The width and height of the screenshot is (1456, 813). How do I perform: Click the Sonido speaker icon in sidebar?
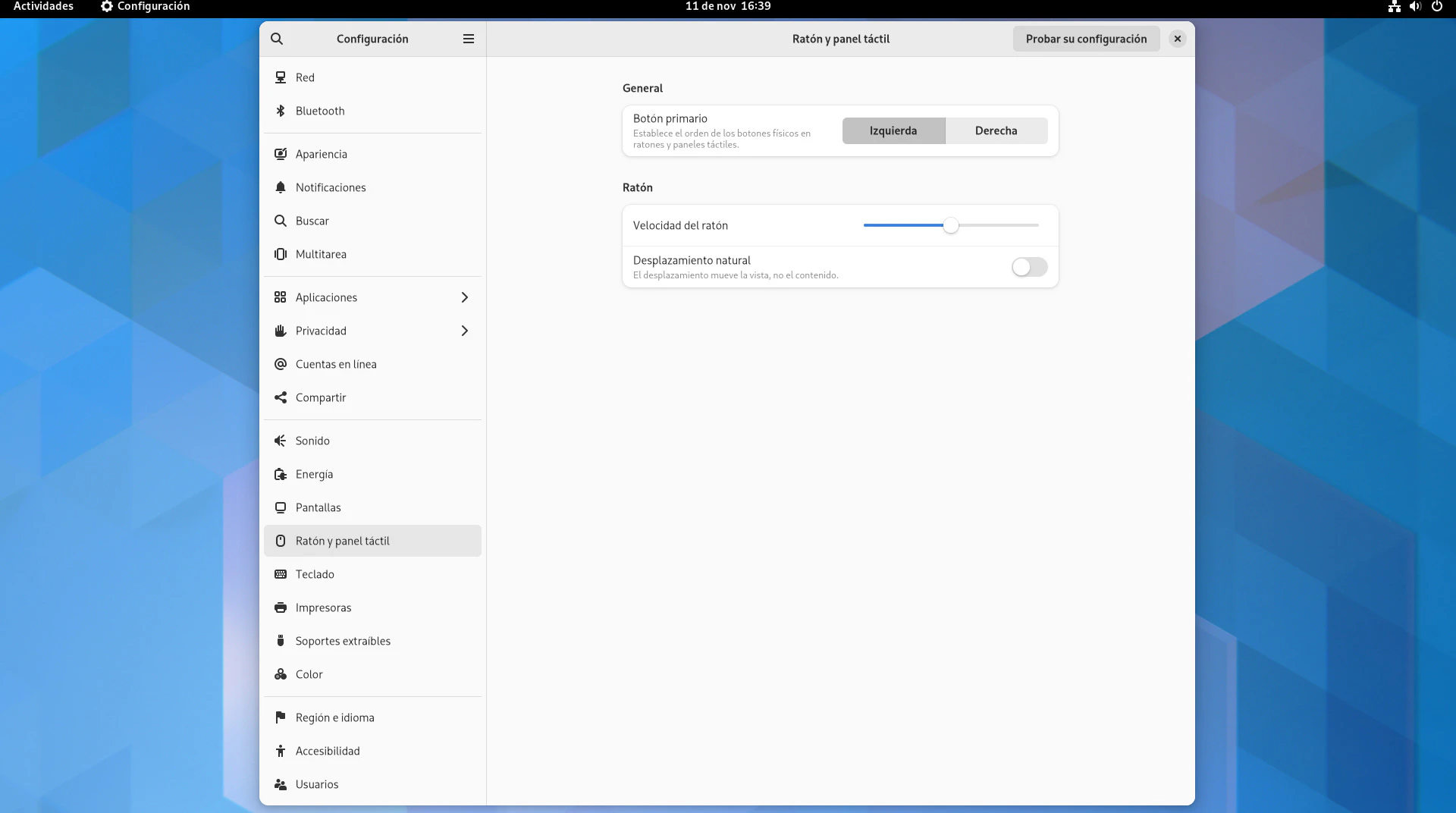tap(281, 441)
